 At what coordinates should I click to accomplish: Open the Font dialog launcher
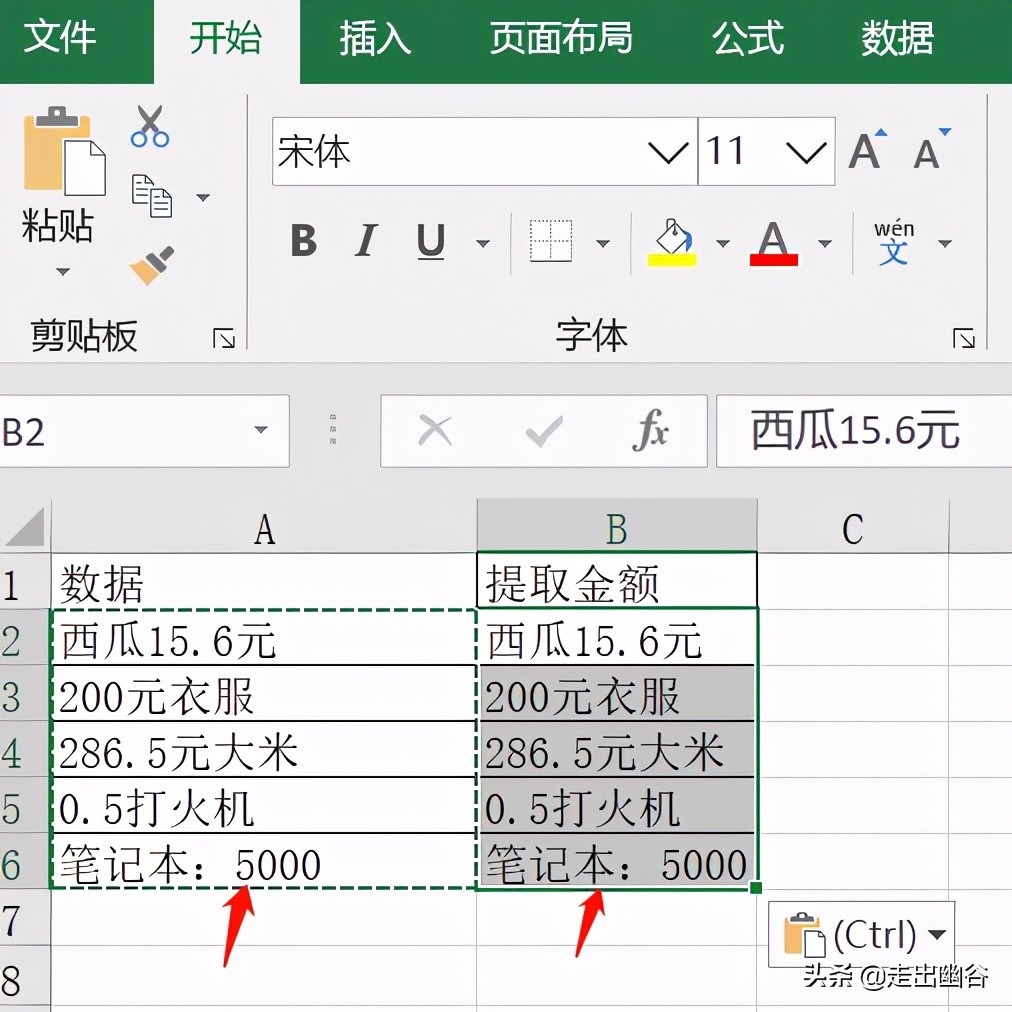[964, 338]
